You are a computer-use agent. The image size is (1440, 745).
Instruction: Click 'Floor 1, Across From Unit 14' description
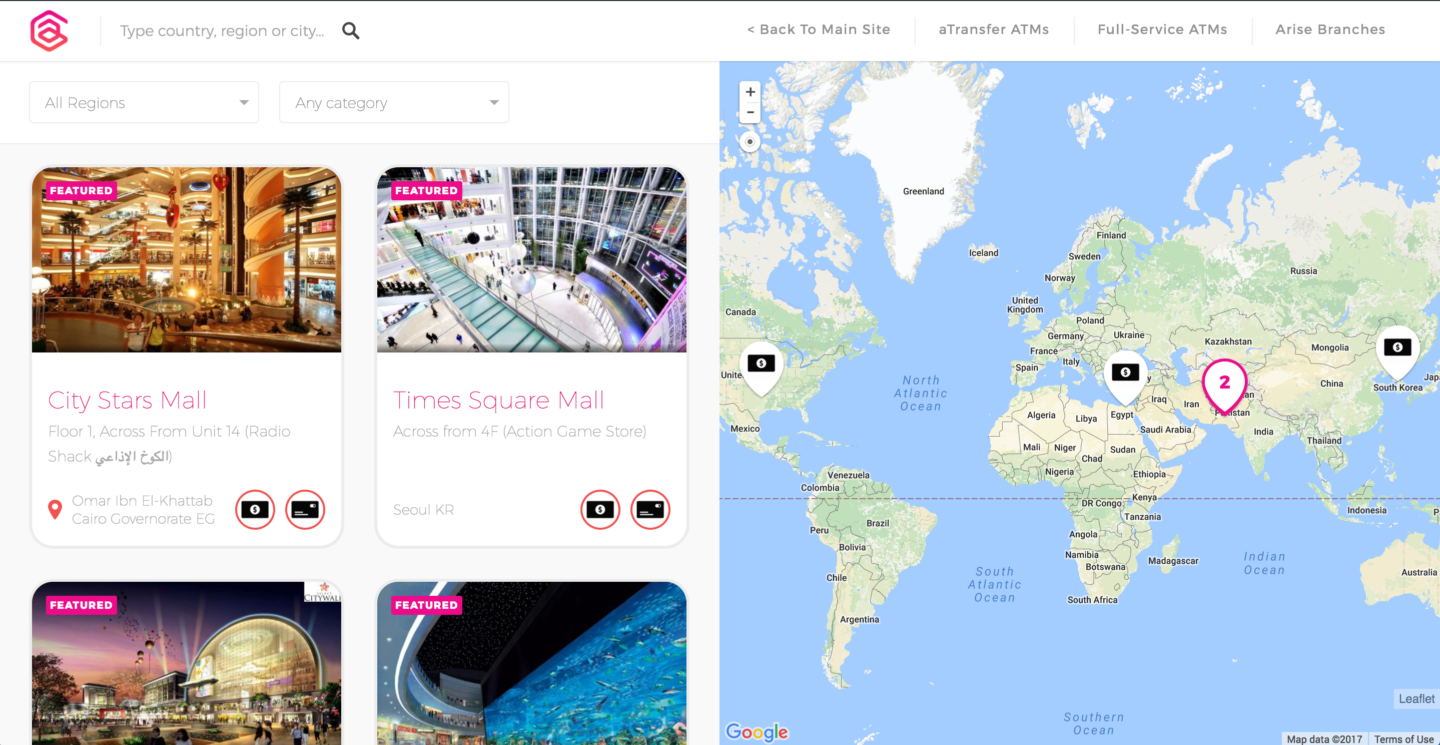pyautogui.click(x=169, y=444)
